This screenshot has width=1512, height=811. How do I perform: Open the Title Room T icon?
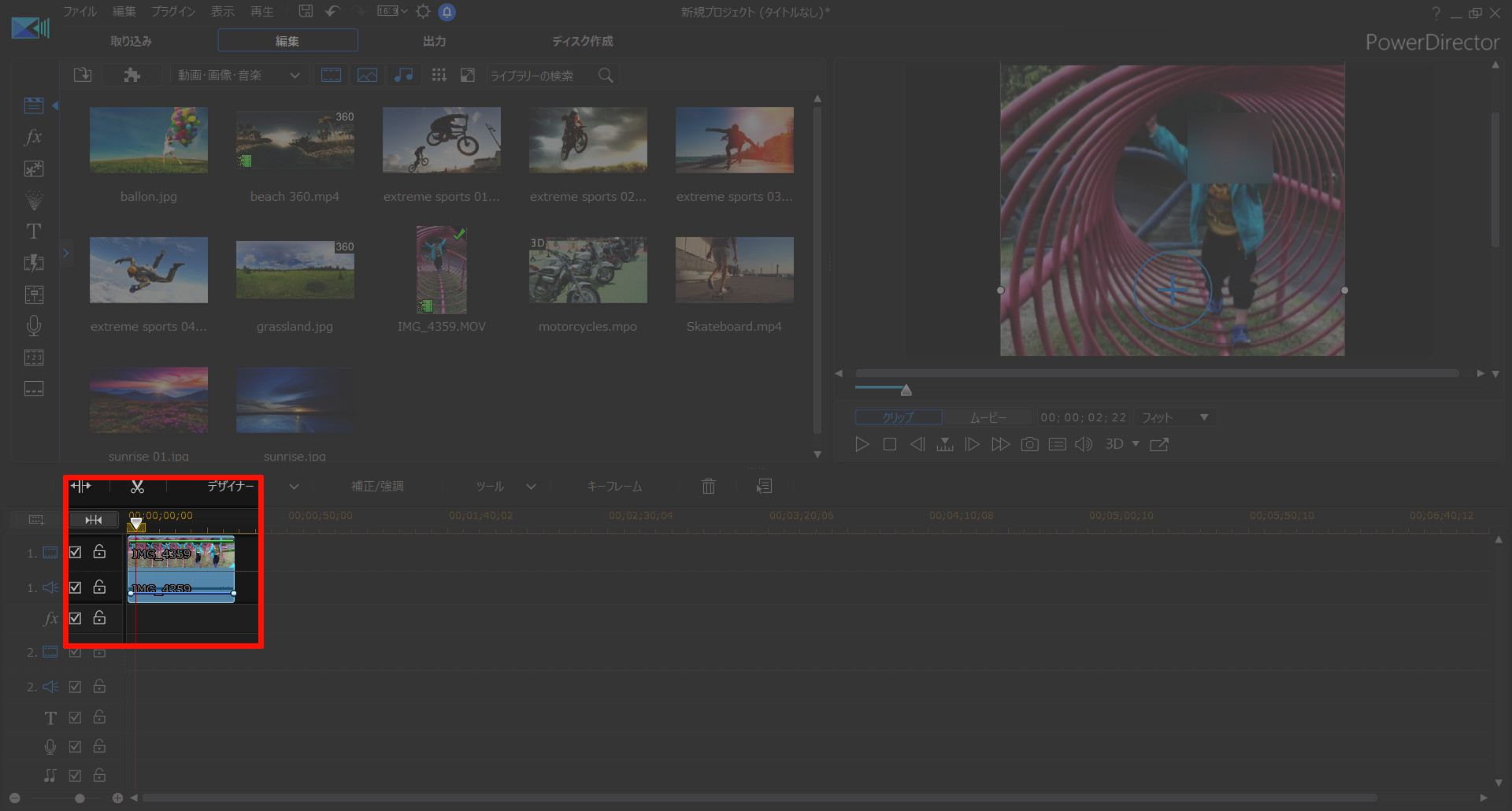click(34, 231)
